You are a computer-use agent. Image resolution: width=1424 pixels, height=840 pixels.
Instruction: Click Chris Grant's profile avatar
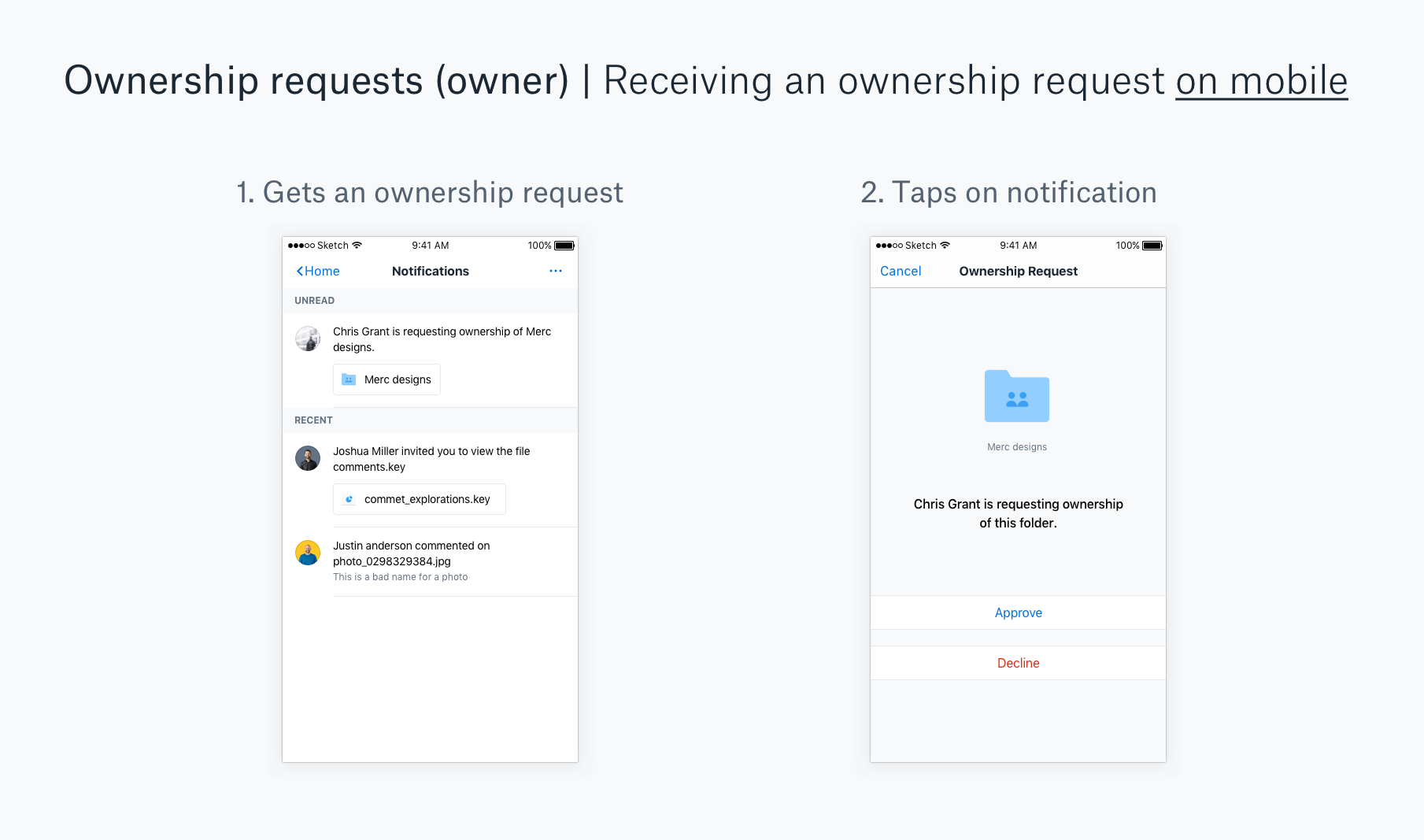click(x=308, y=339)
